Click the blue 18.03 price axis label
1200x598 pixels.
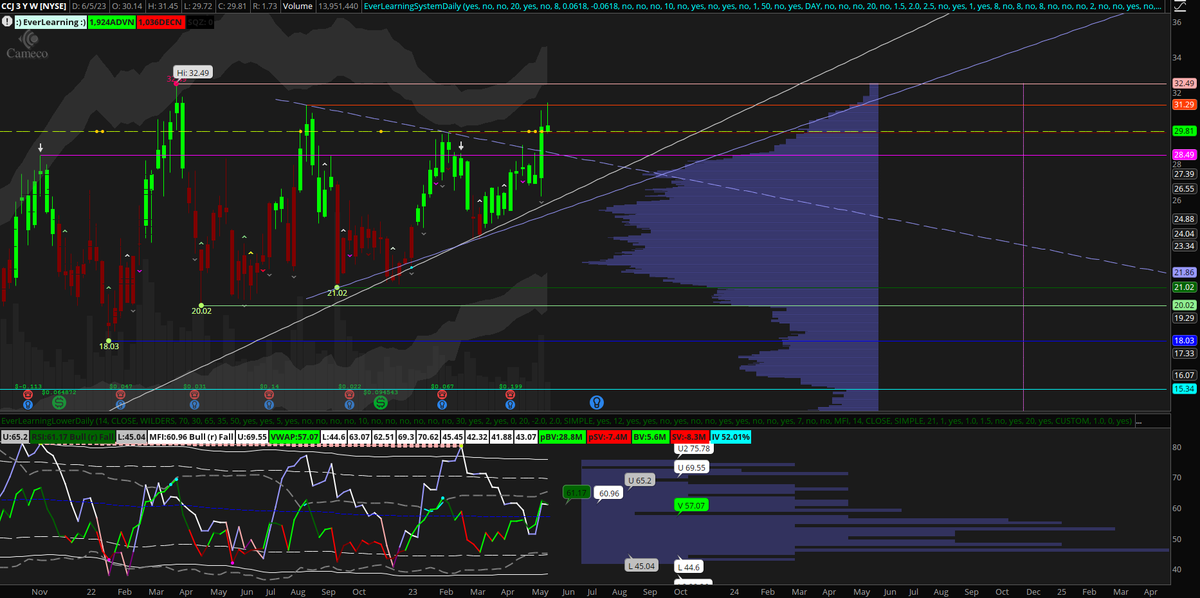tap(1184, 340)
